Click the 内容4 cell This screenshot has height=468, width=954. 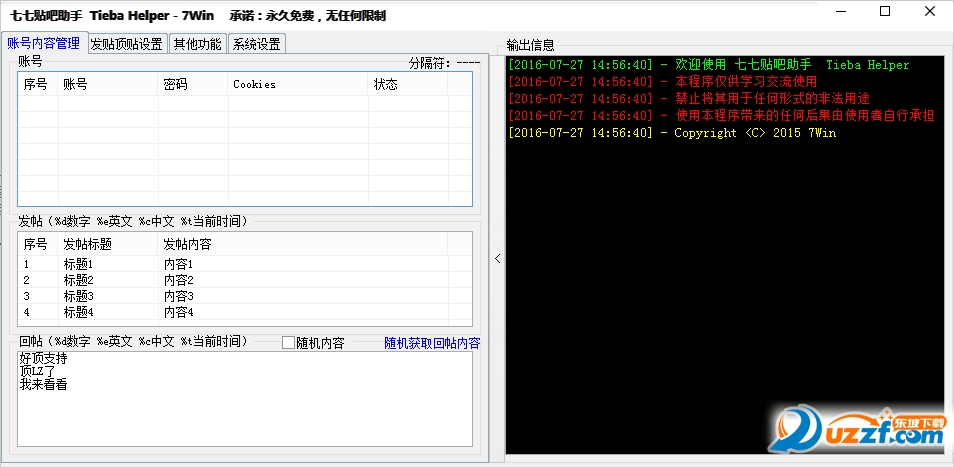pos(178,312)
